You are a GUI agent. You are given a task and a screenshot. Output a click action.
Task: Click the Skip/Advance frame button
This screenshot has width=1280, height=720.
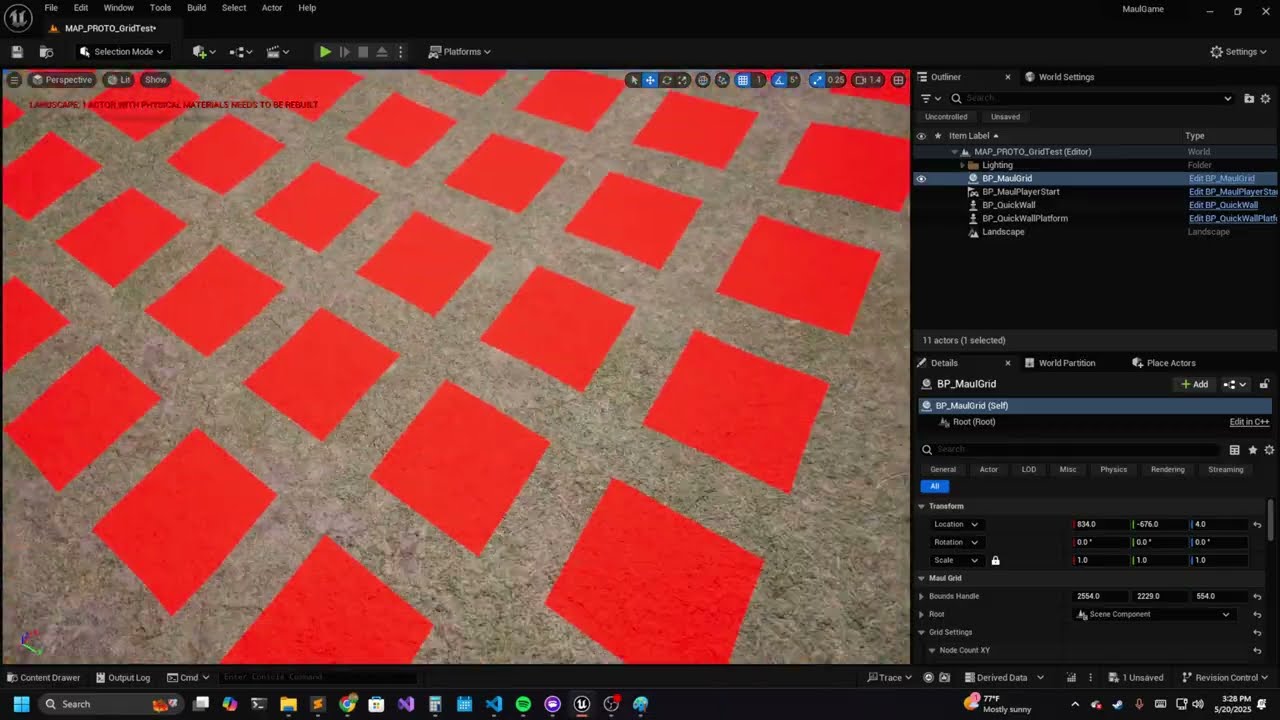344,51
